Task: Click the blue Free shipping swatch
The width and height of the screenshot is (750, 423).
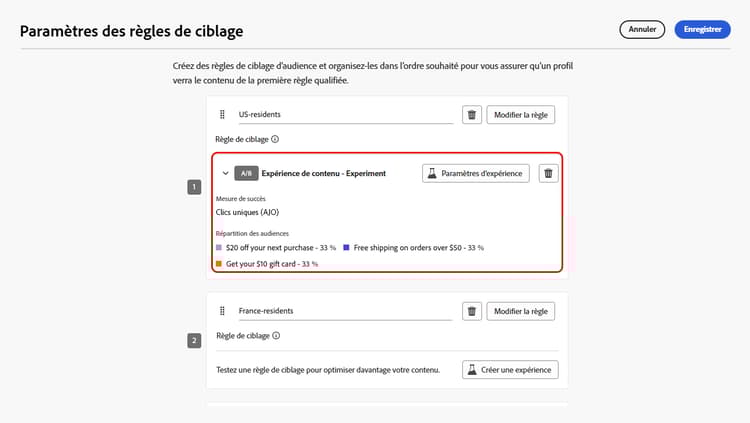Action: [347, 246]
